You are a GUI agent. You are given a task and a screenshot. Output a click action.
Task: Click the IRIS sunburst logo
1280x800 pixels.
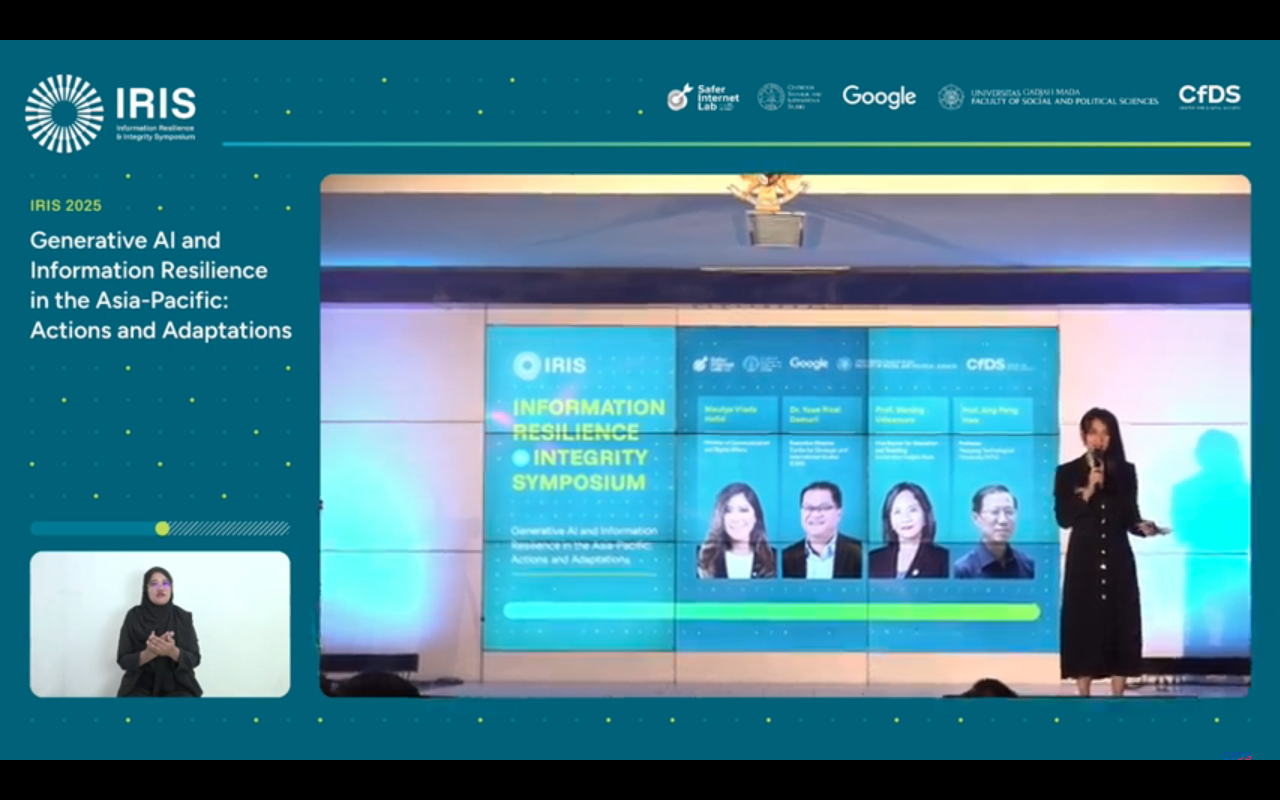[64, 113]
